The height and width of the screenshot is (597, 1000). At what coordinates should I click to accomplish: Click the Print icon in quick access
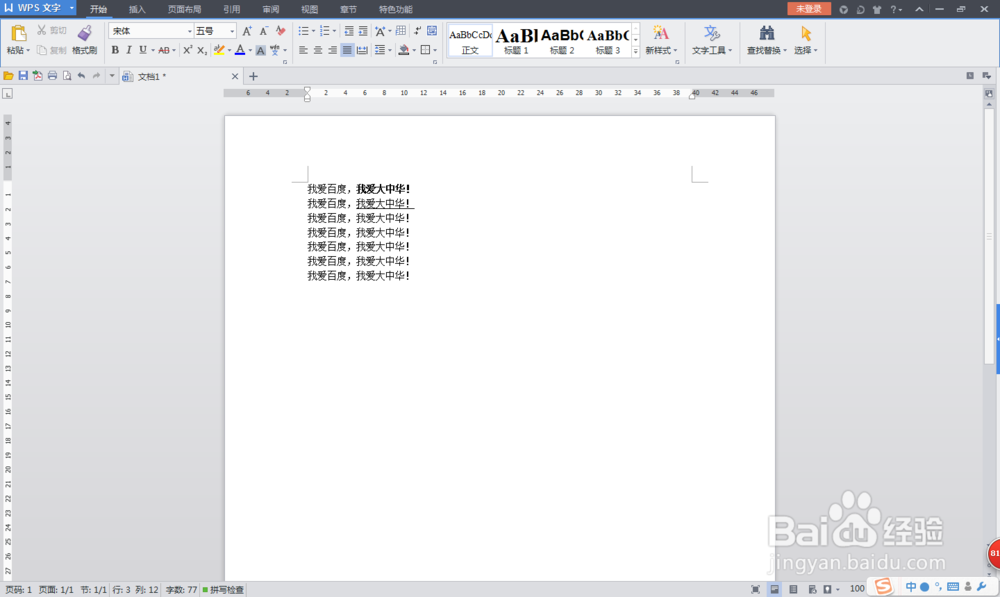point(52,76)
